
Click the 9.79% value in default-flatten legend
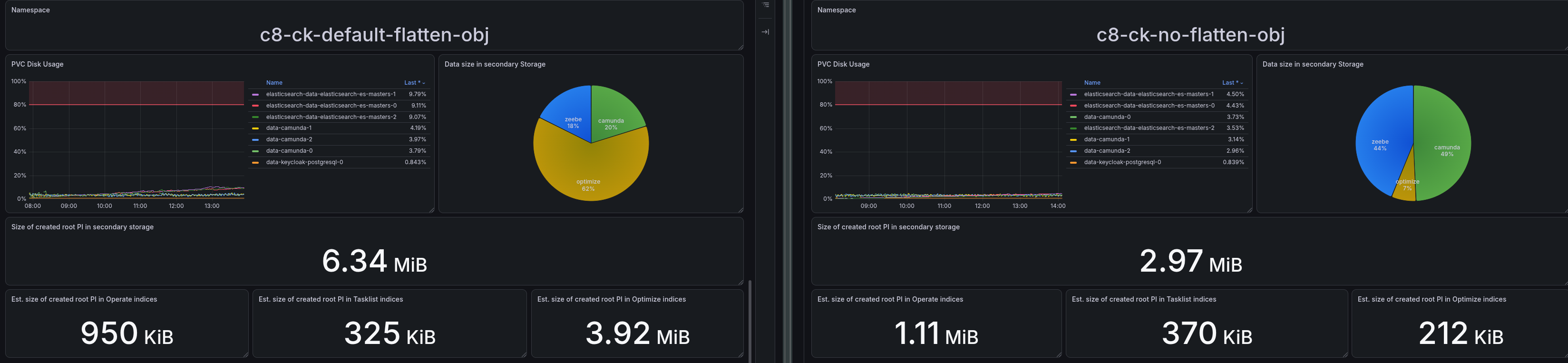tap(417, 94)
